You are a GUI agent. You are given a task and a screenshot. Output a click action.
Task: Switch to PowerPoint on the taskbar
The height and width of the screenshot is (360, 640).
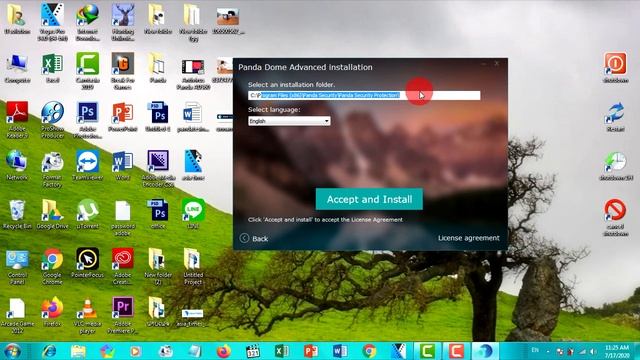311,351
